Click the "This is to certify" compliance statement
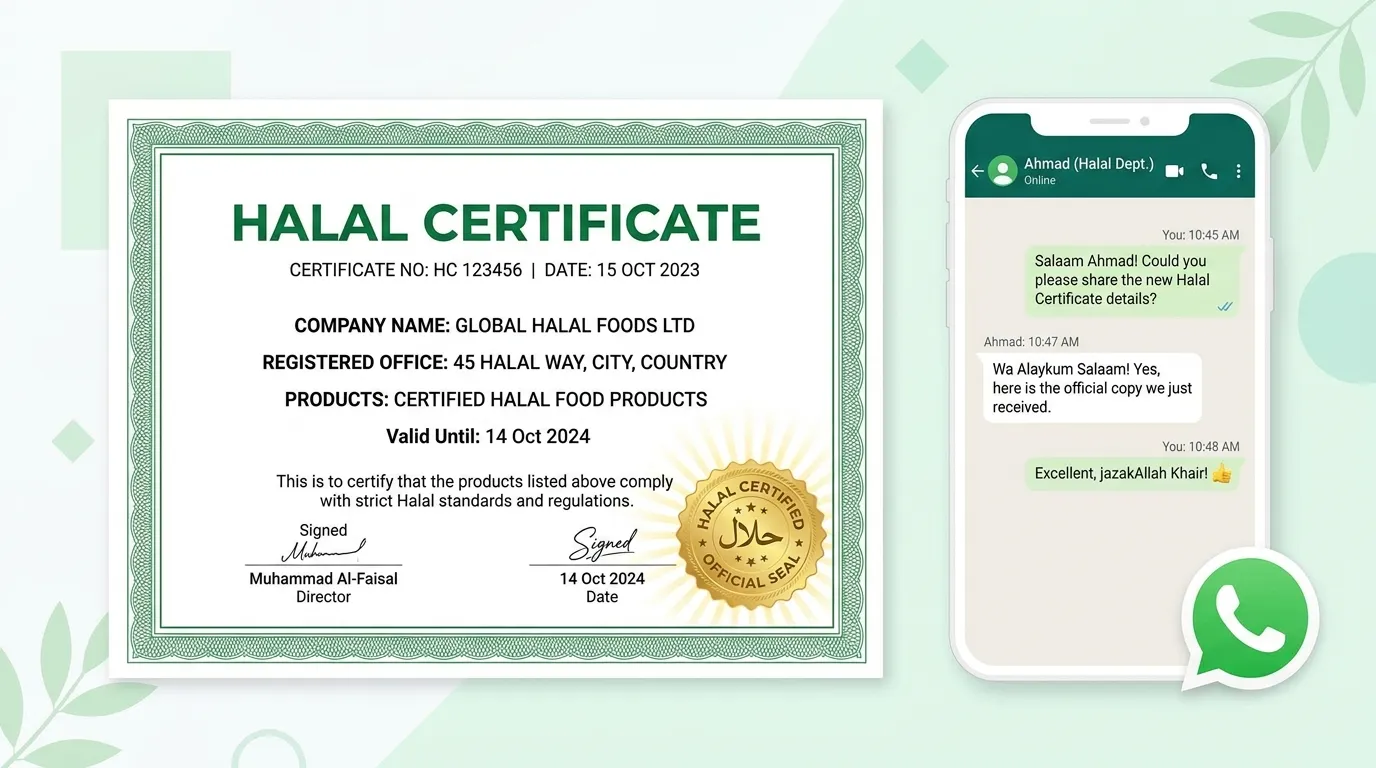This screenshot has height=768, width=1376. click(475, 491)
